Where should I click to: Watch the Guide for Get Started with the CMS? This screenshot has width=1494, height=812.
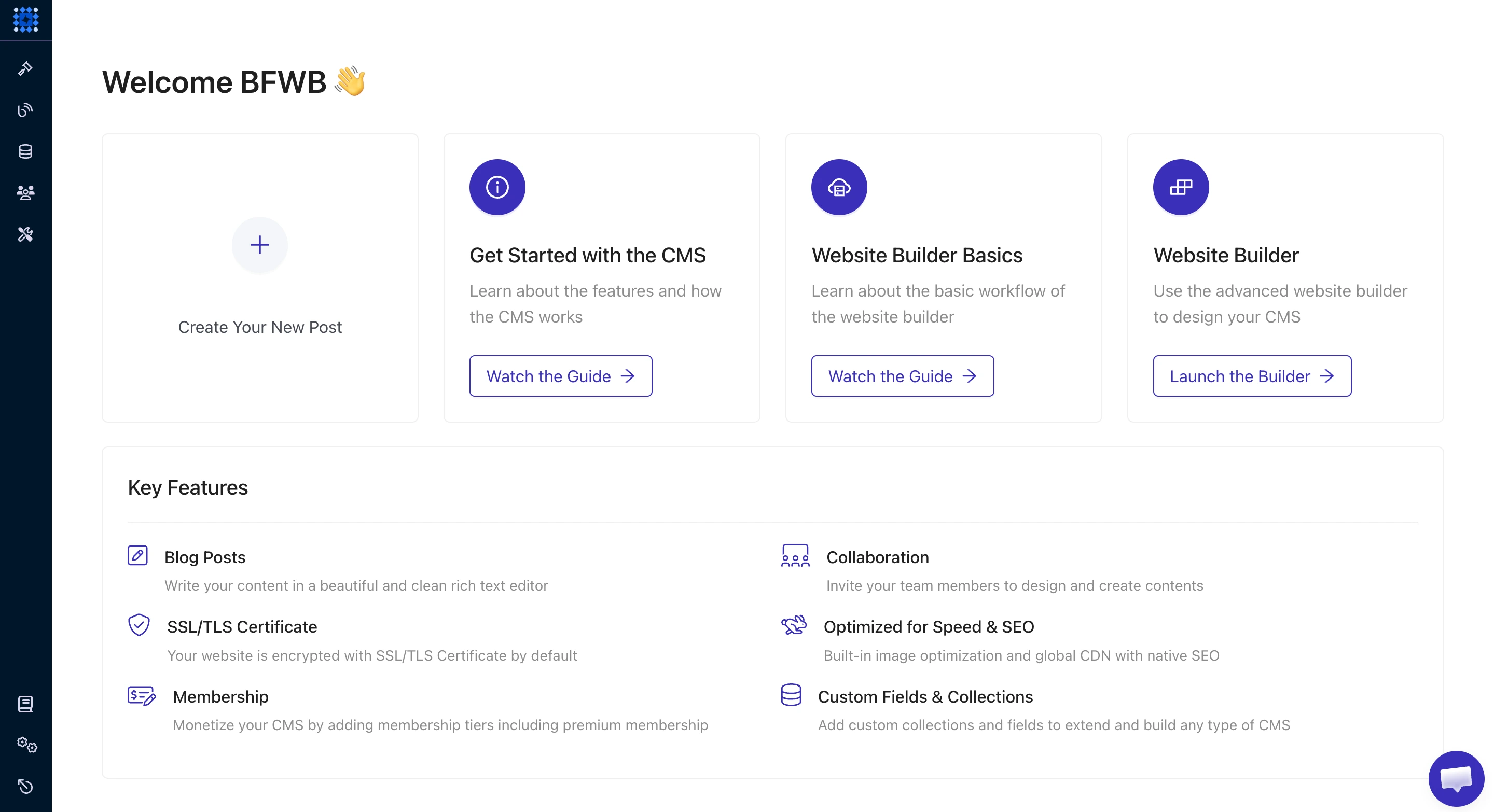(x=560, y=376)
